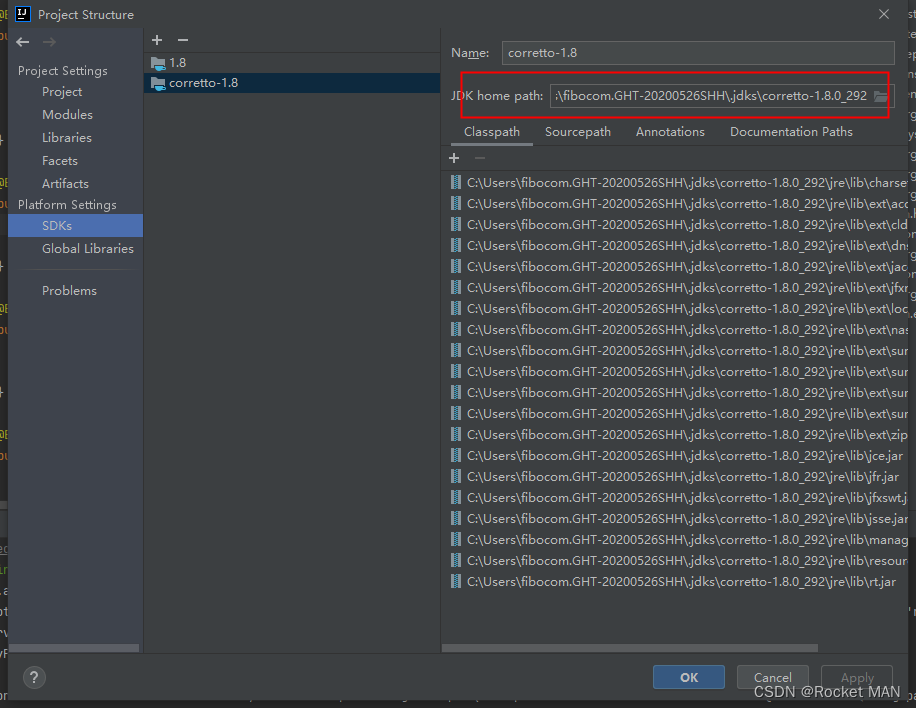Open the Annotations tab
The width and height of the screenshot is (916, 708).
[669, 131]
